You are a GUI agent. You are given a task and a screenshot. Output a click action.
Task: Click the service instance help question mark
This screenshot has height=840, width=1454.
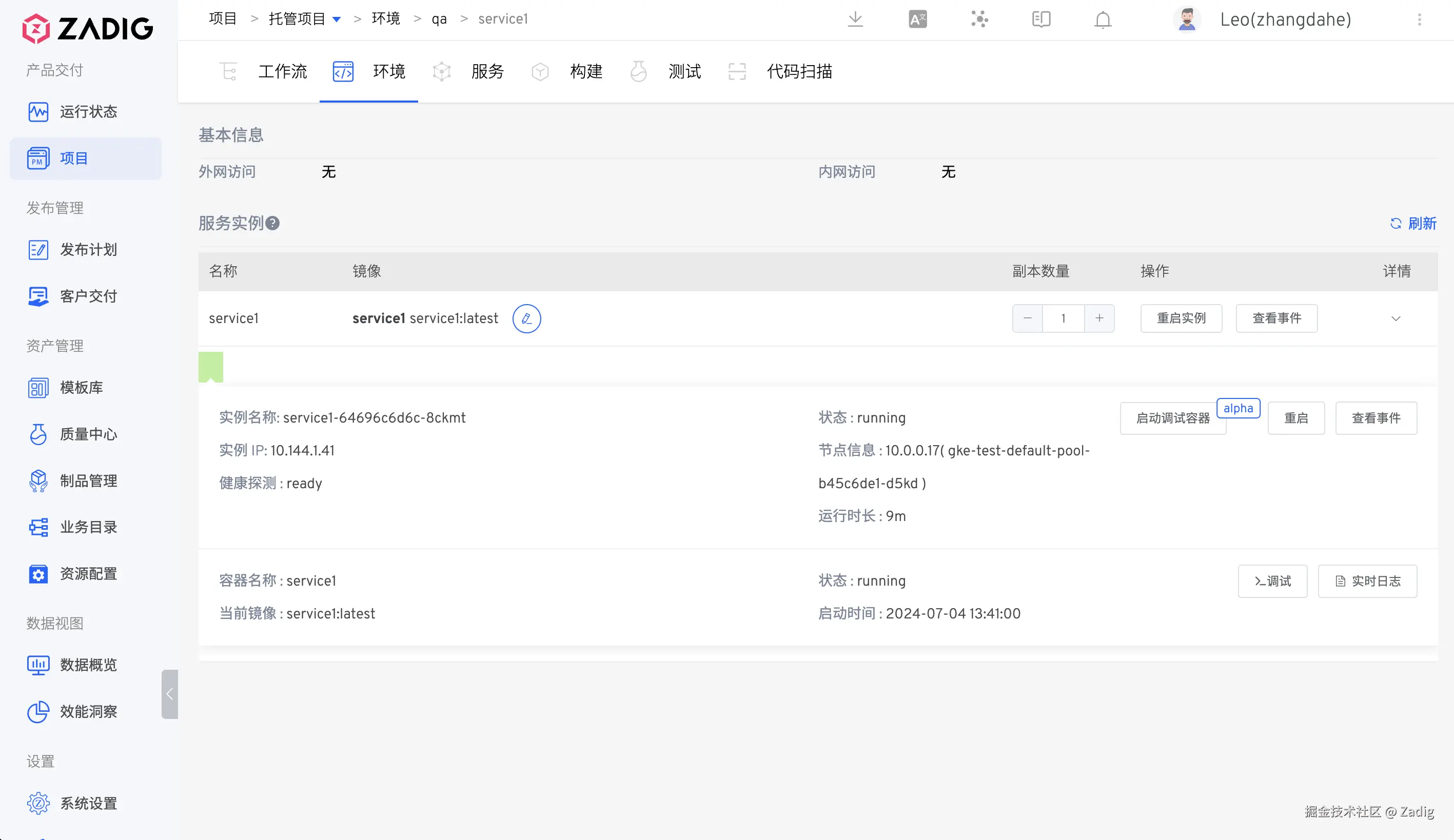tap(272, 223)
